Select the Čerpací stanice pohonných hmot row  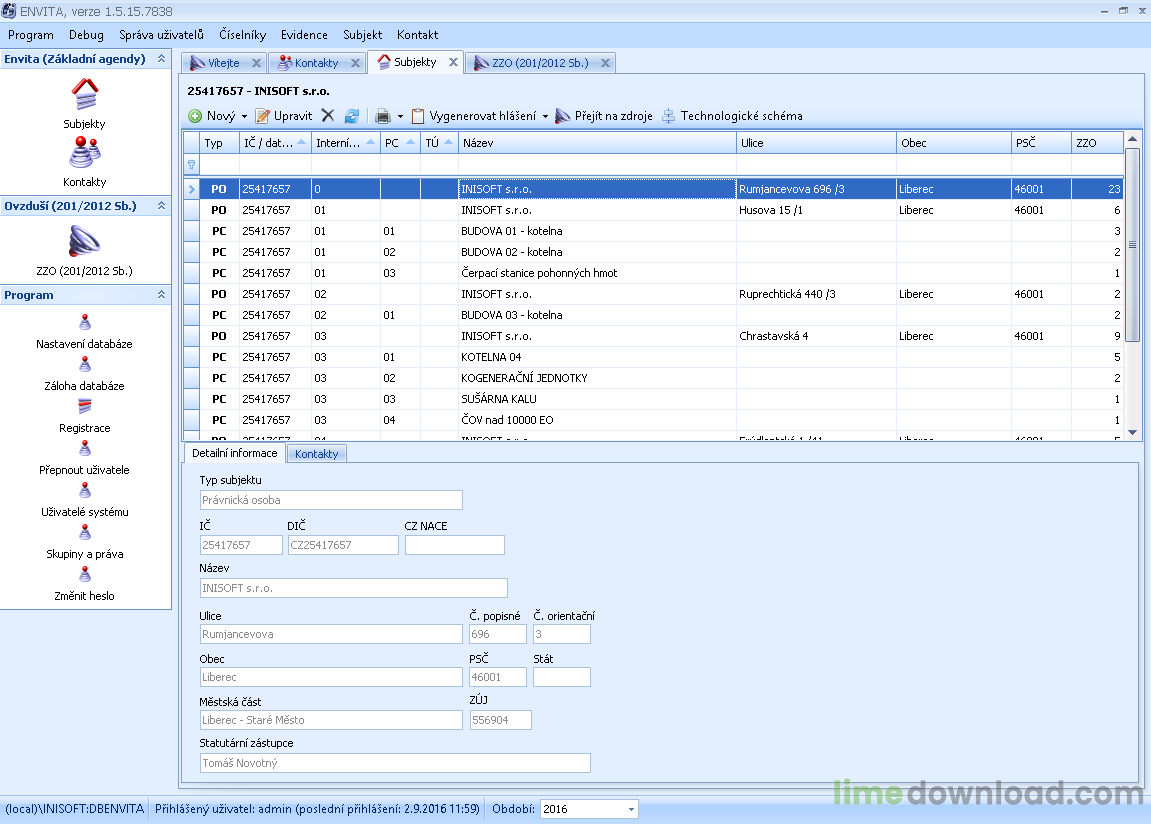653,273
